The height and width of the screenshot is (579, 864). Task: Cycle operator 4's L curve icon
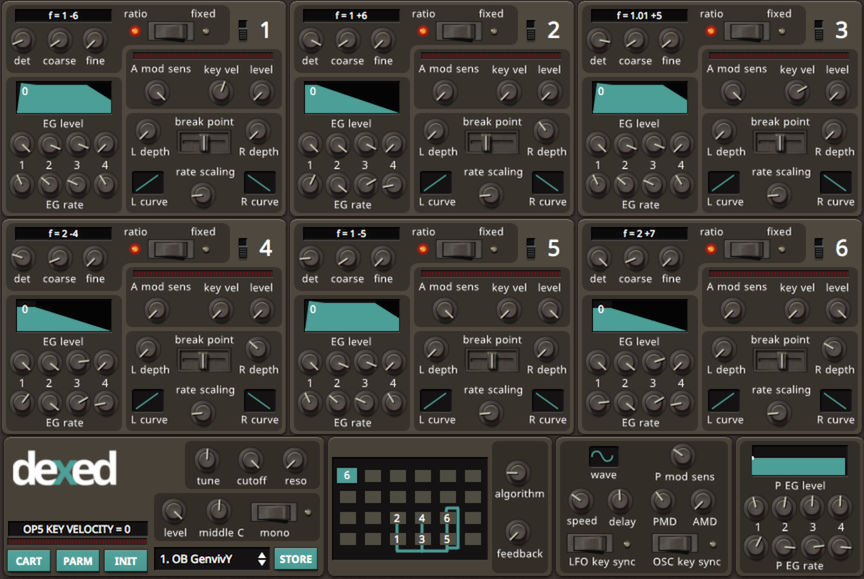pos(148,401)
